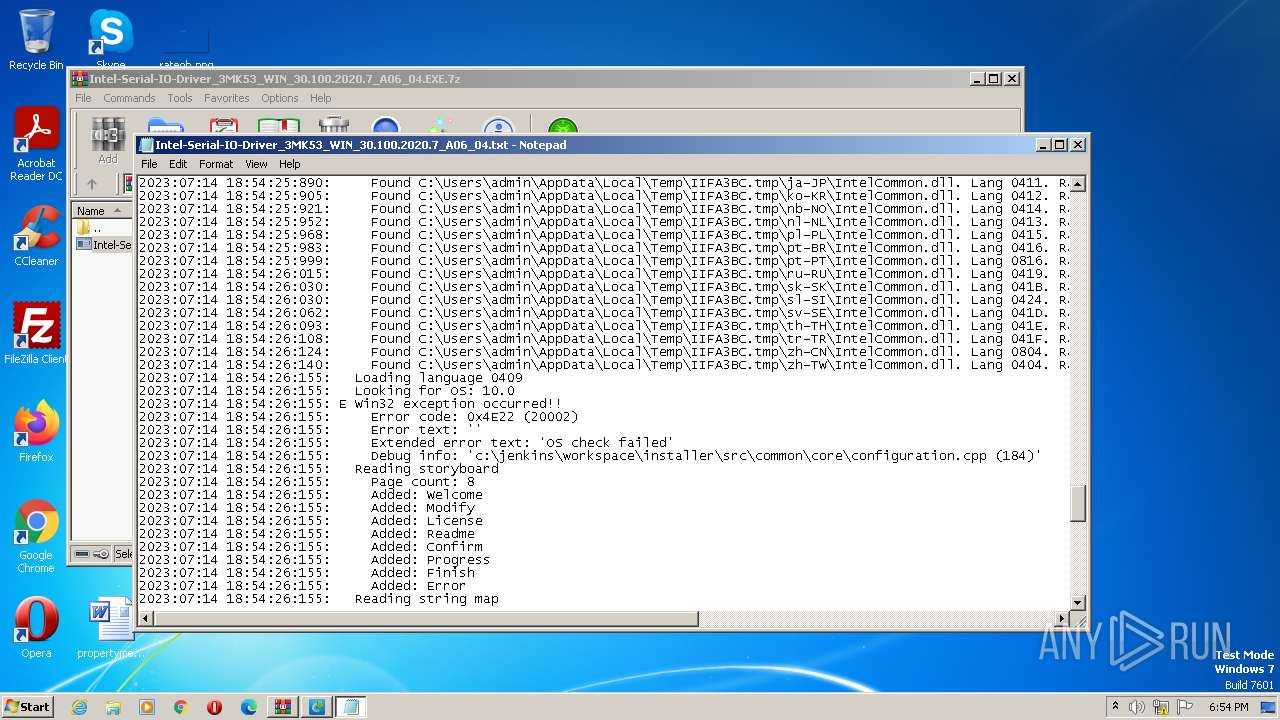Click the configuration.cpp (184) debug info line
This screenshot has height=720, width=1280.
[590, 456]
